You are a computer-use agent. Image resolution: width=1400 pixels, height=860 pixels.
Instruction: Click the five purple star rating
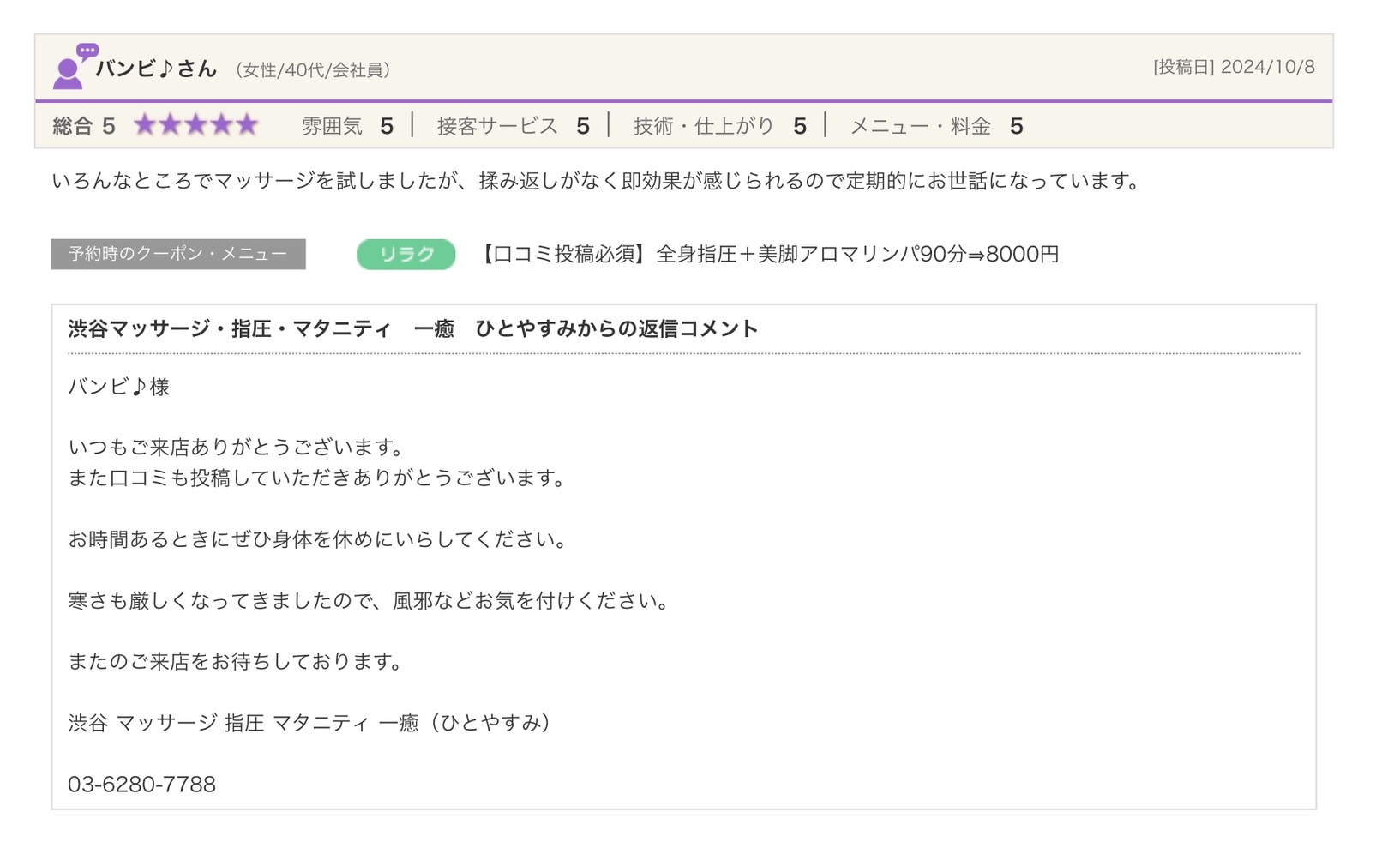click(196, 125)
